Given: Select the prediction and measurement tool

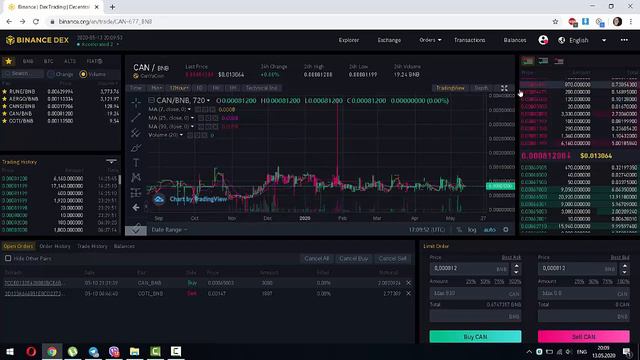Looking at the screenshot, I should pyautogui.click(x=136, y=192).
